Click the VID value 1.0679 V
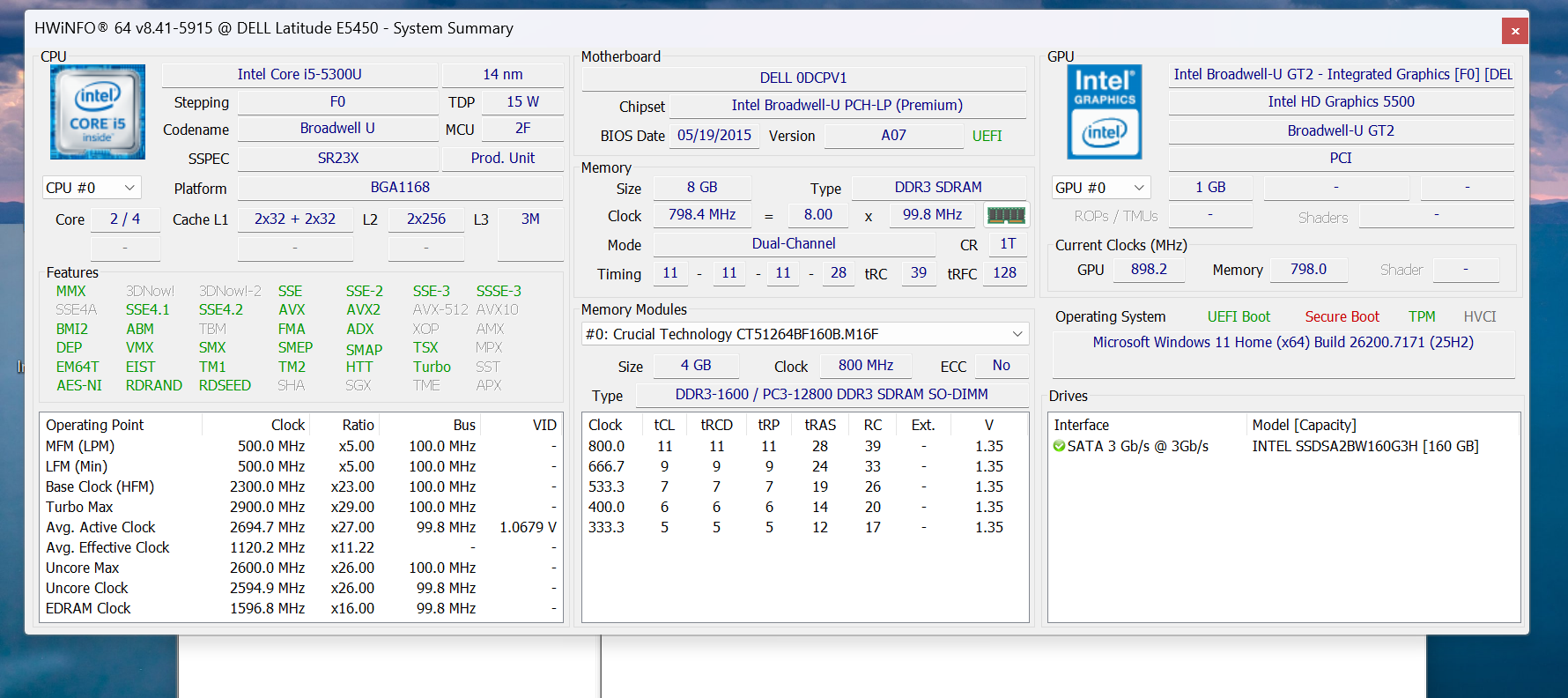The image size is (1568, 698). [528, 528]
